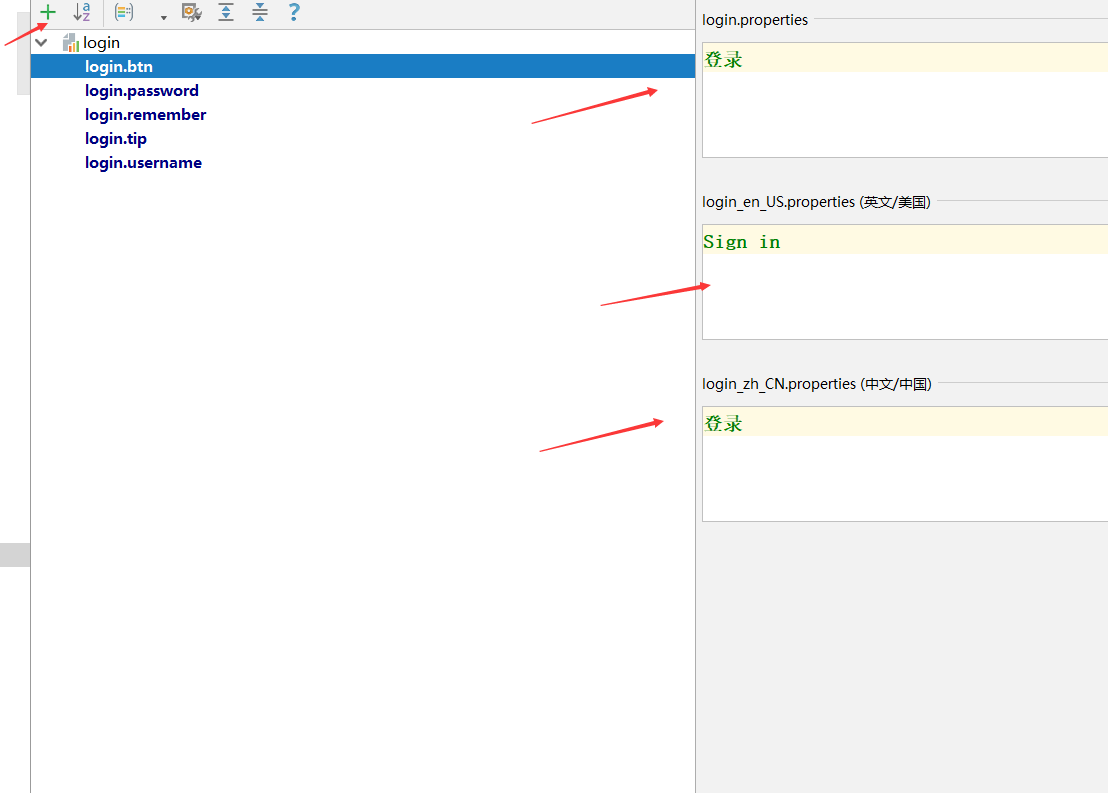This screenshot has height=793, width=1108.
Task: Open help with the question mark icon
Action: (294, 12)
